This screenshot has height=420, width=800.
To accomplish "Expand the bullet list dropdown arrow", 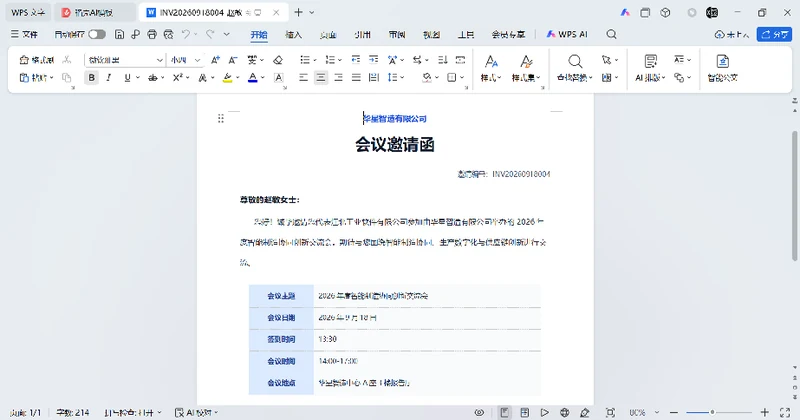I will point(315,60).
